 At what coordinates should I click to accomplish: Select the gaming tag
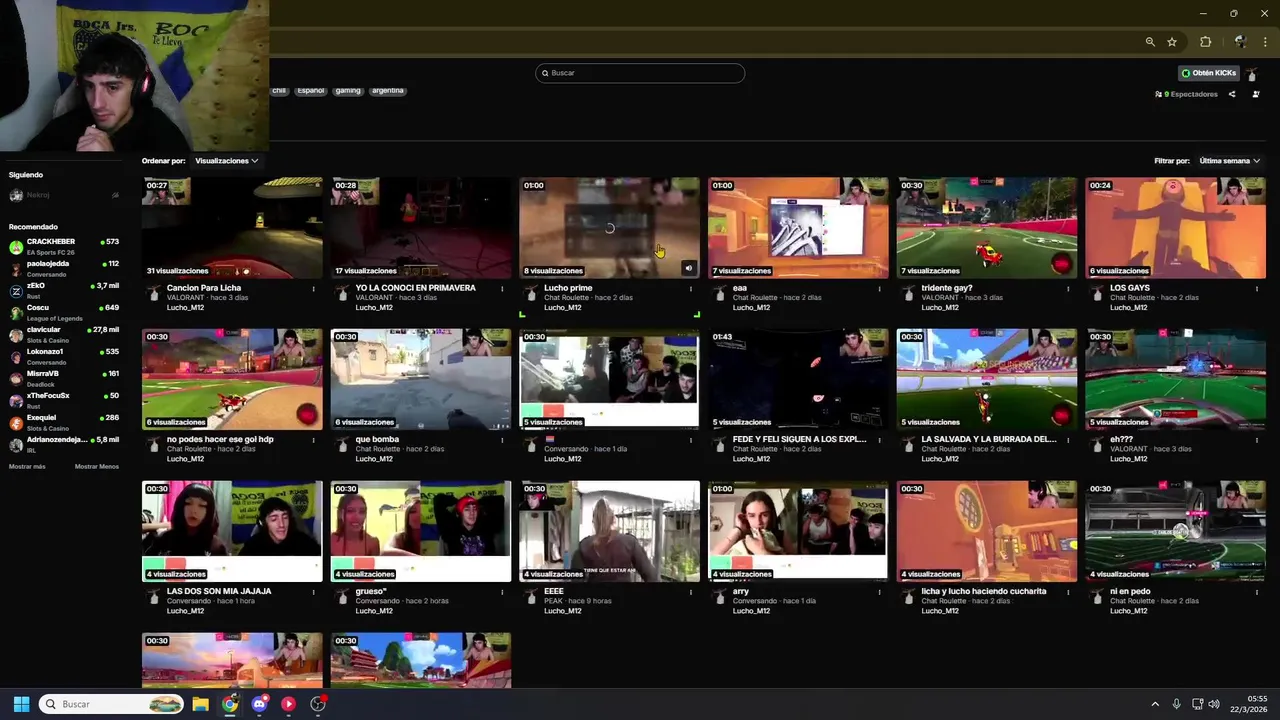348,90
